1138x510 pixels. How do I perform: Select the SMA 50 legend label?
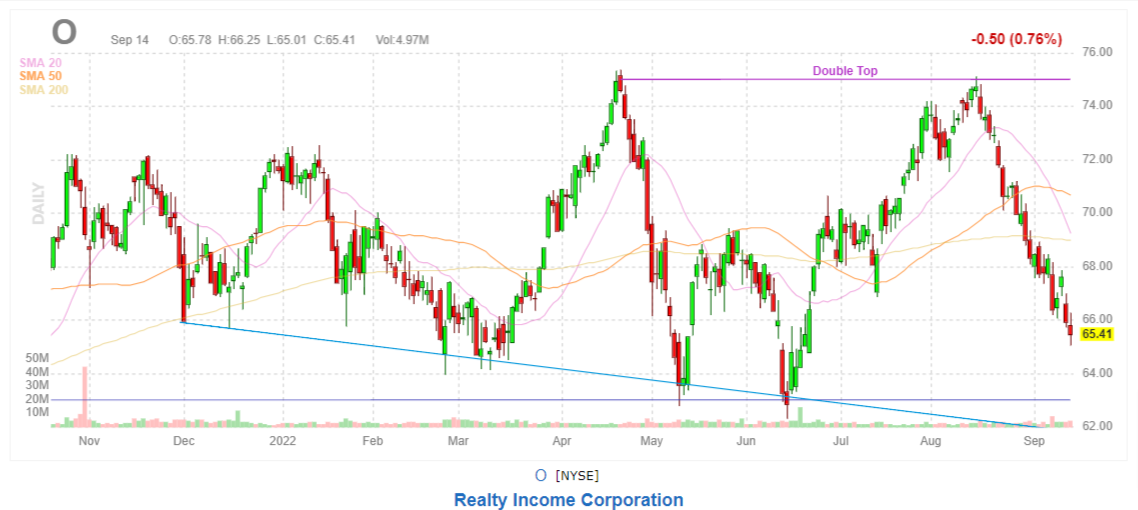40,76
